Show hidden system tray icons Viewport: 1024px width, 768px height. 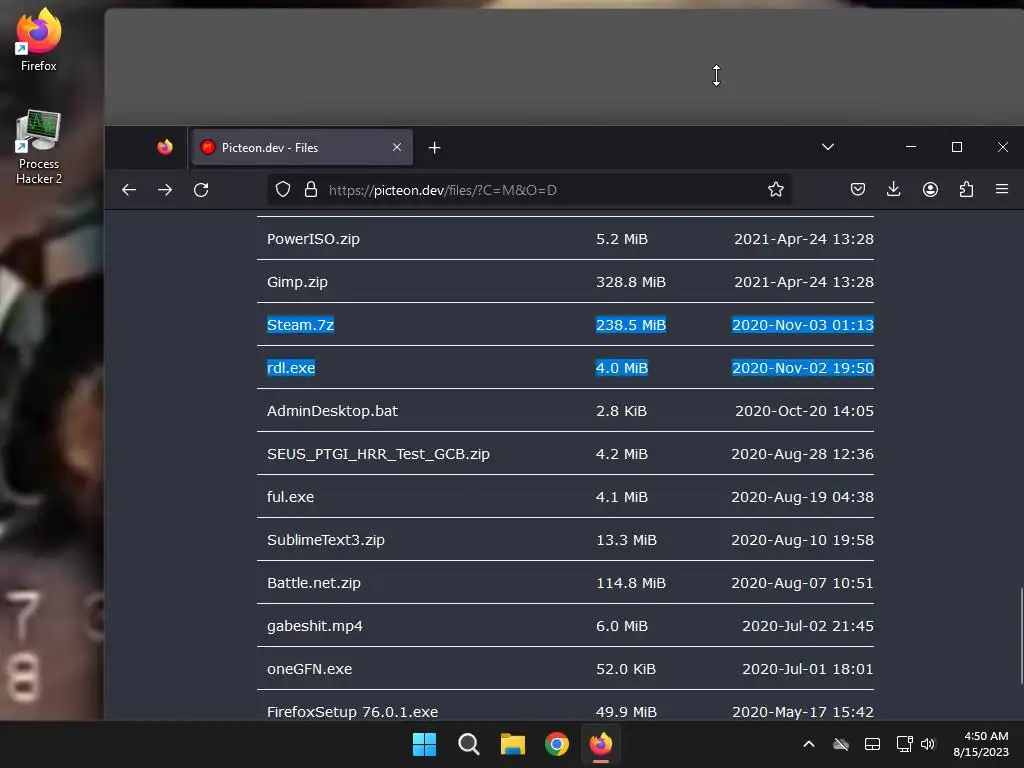click(x=808, y=744)
